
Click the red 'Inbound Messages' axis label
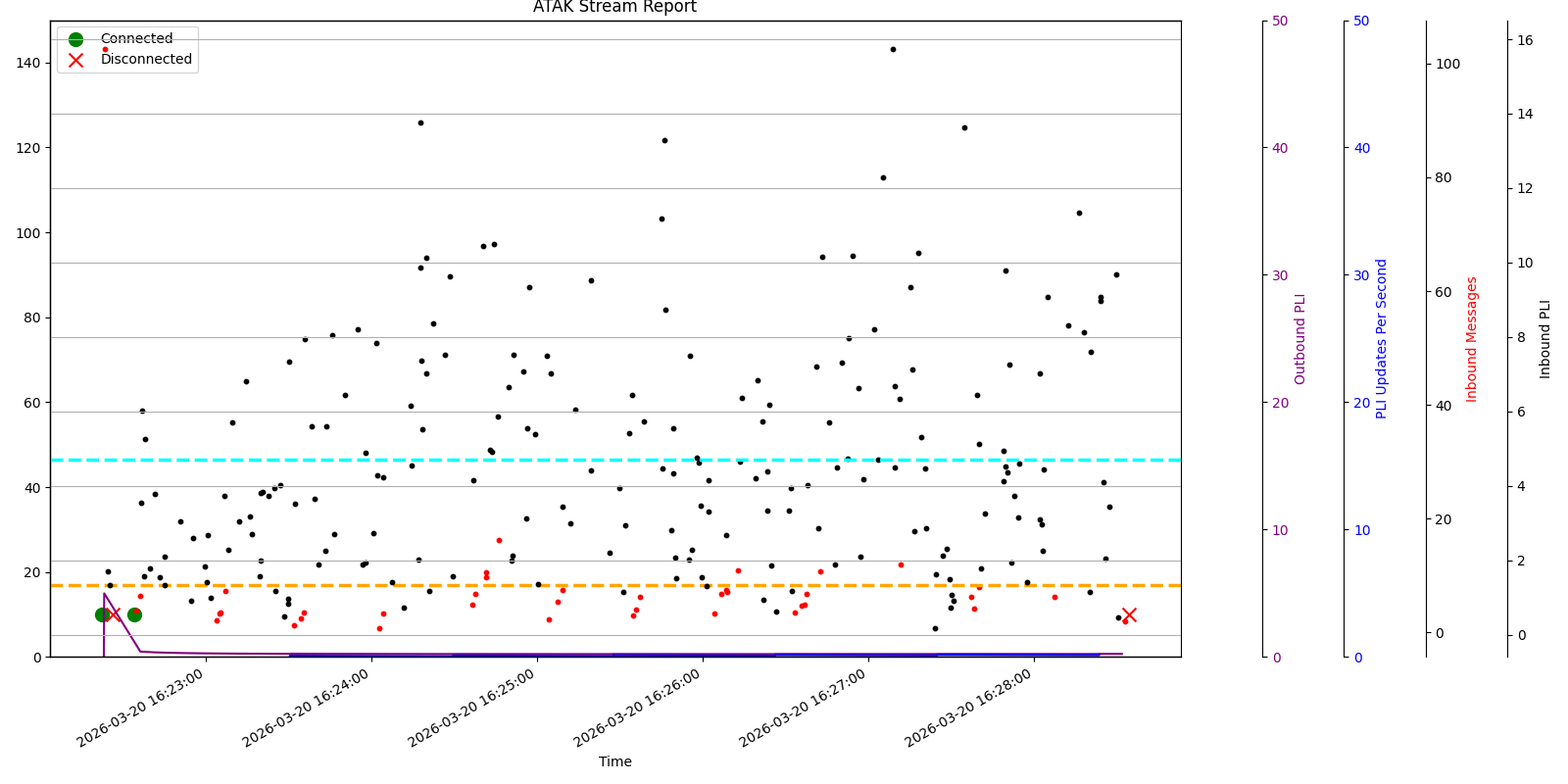coord(1471,339)
